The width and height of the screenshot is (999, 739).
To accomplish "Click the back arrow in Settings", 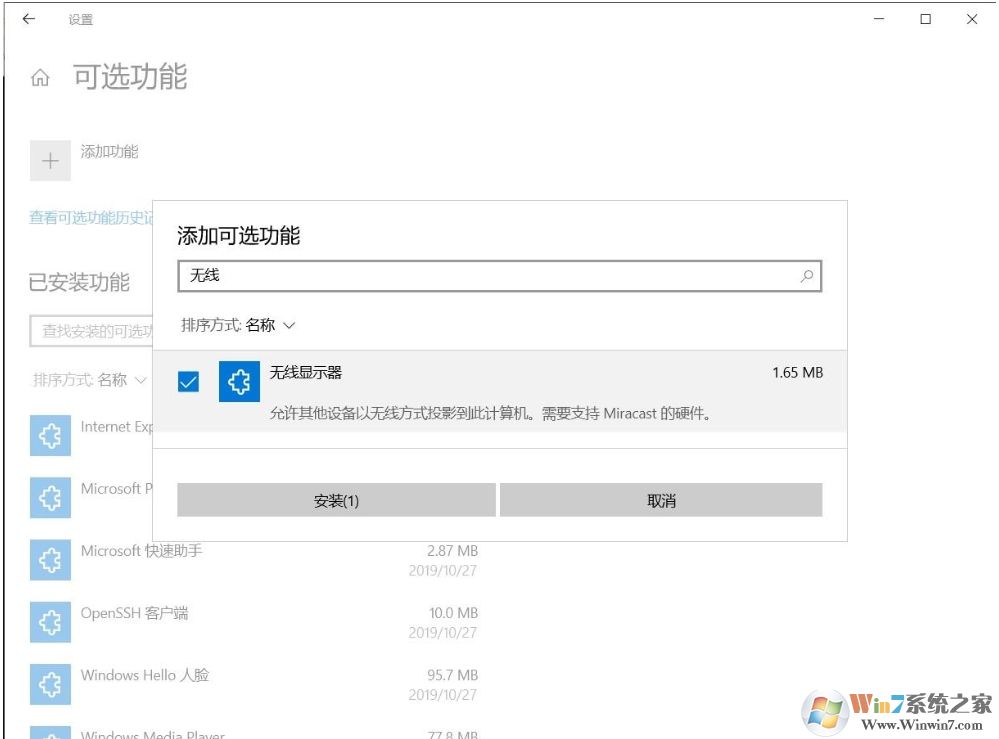I will coord(28,18).
